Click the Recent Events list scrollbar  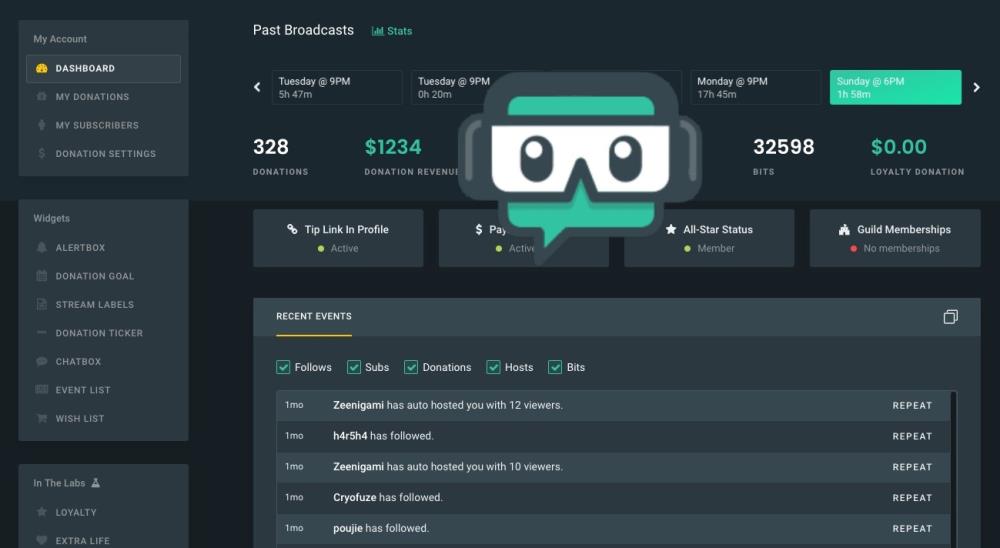[x=954, y=469]
